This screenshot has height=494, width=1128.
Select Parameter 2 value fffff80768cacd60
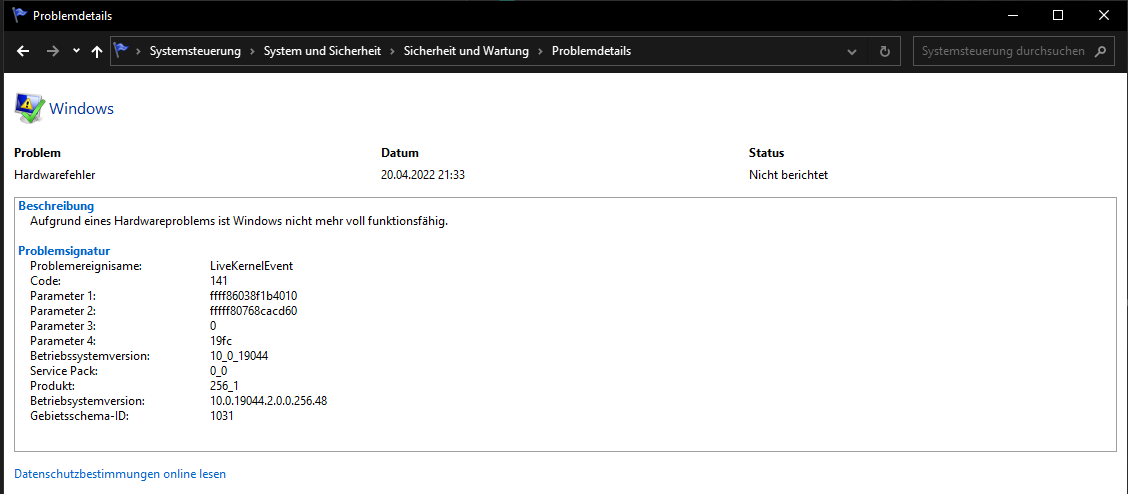(254, 311)
